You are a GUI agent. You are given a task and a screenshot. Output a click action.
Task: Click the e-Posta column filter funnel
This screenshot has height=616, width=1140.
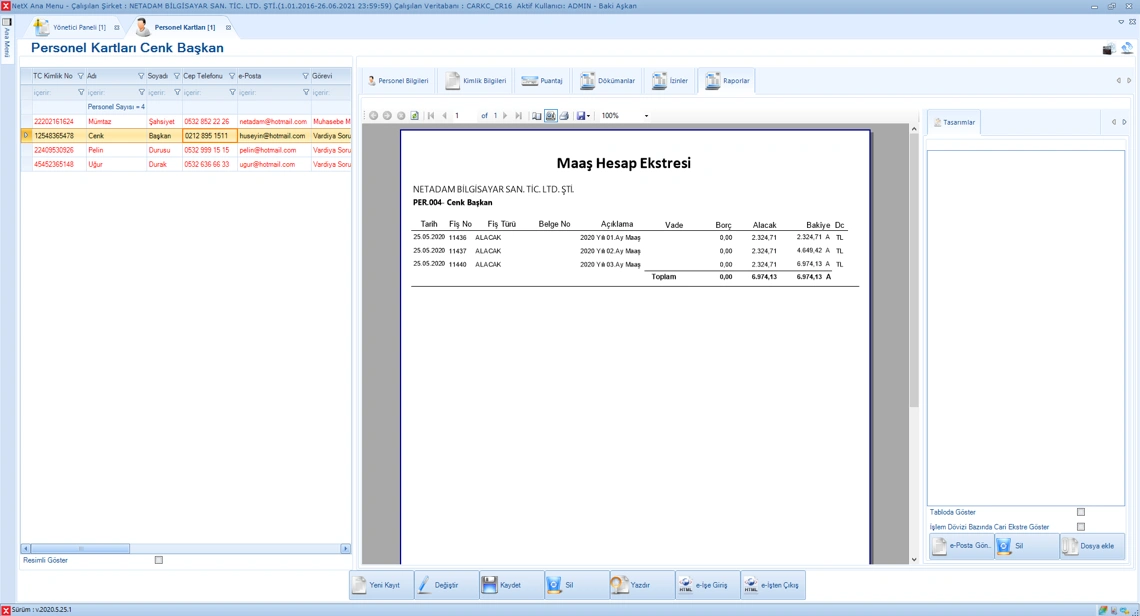(x=305, y=76)
